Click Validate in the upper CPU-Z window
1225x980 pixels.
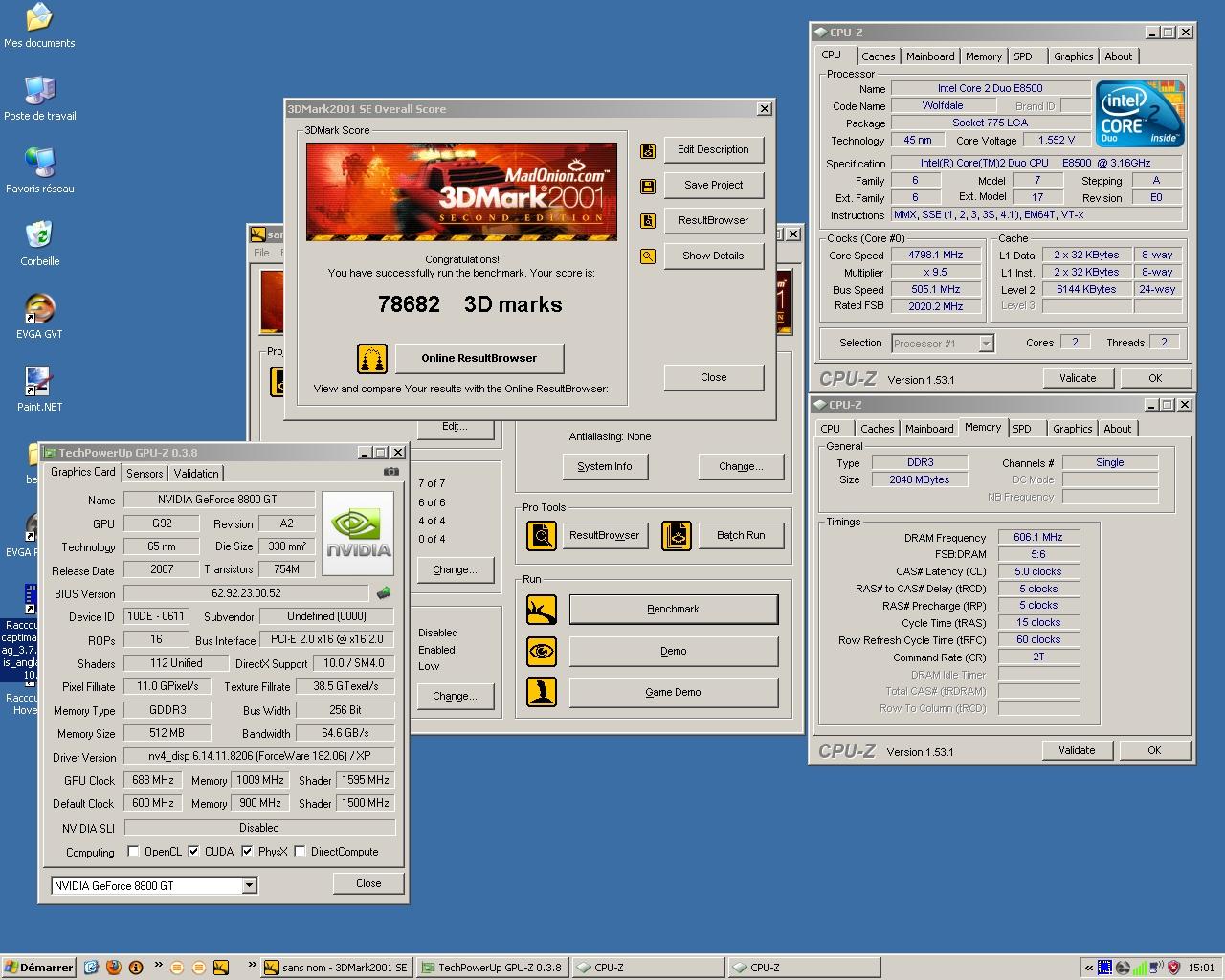pyautogui.click(x=1078, y=378)
